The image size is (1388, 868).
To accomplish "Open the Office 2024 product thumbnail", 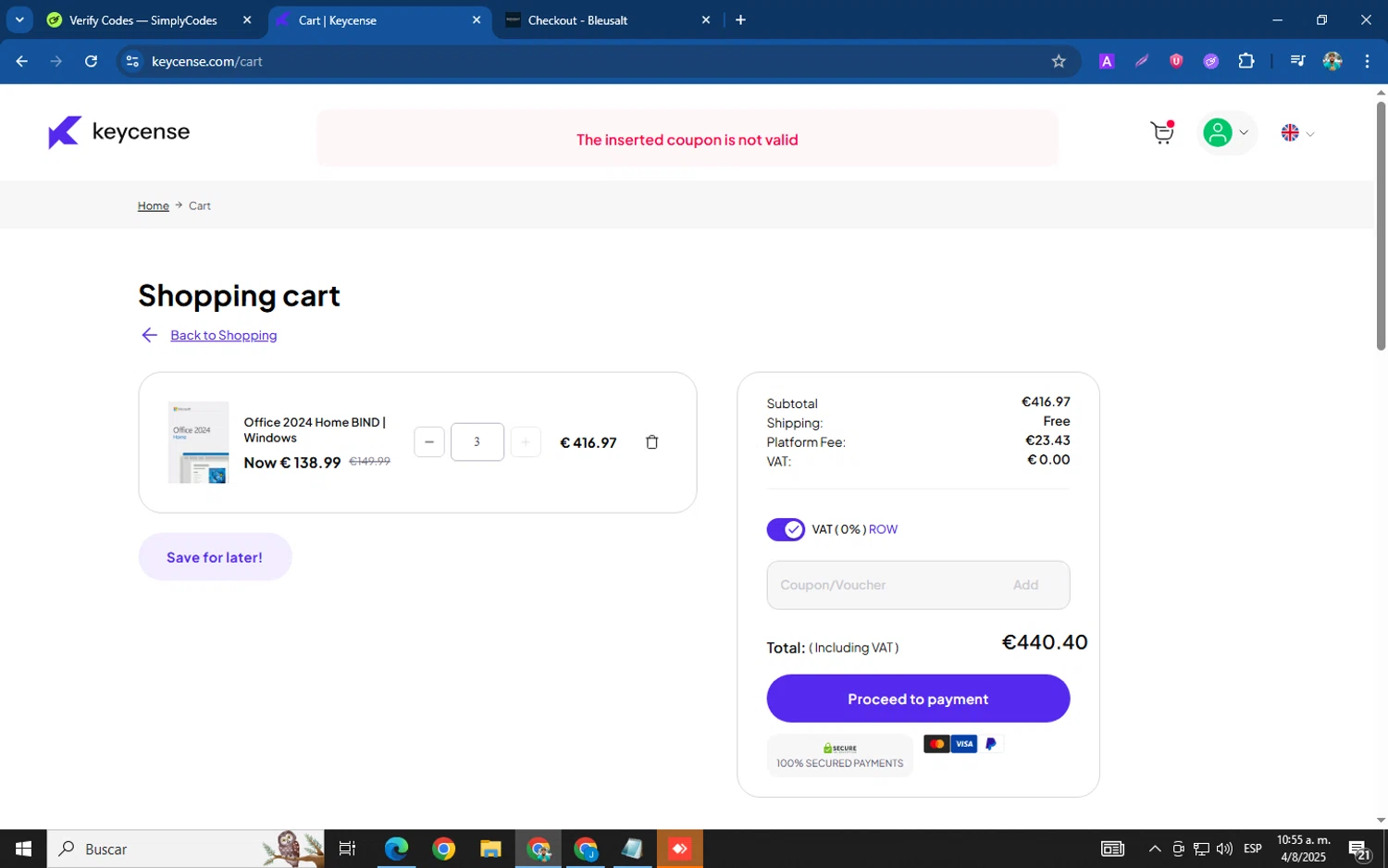I will click(198, 442).
